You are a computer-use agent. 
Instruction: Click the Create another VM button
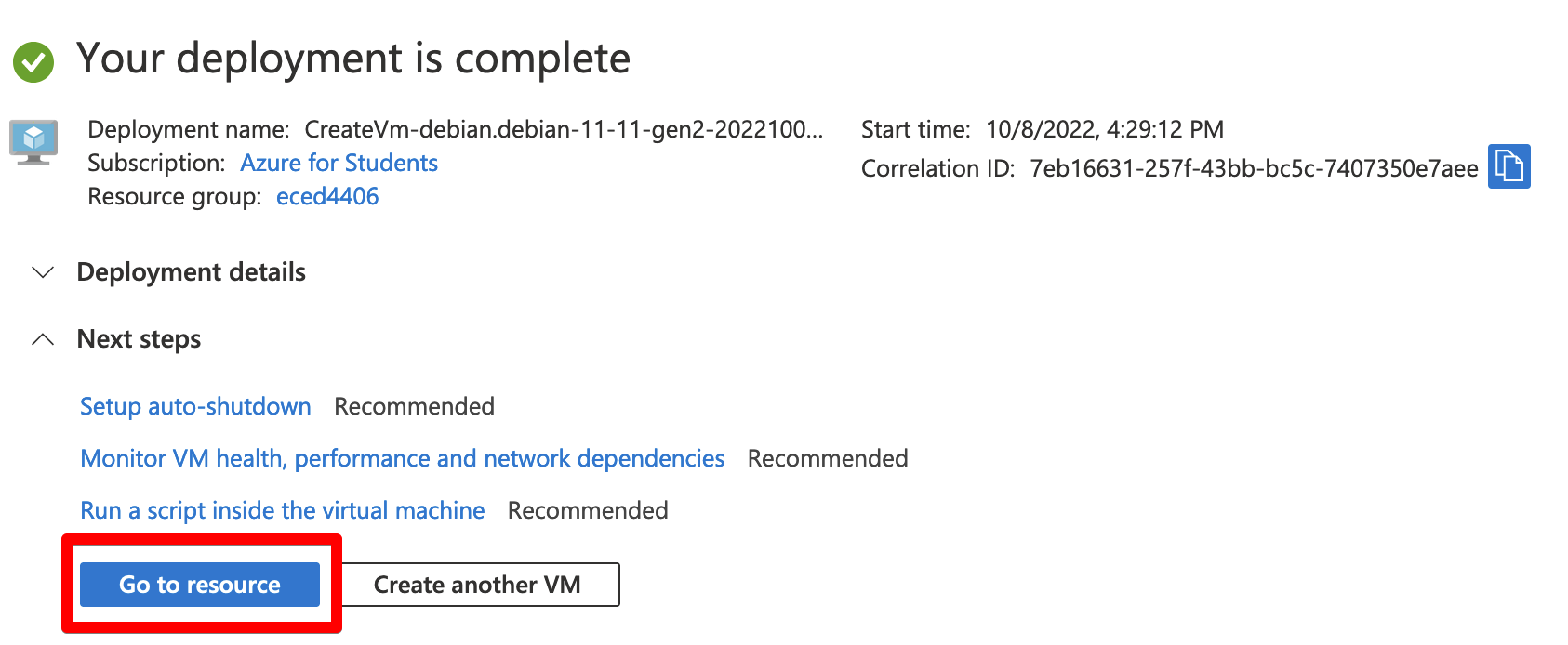477,585
